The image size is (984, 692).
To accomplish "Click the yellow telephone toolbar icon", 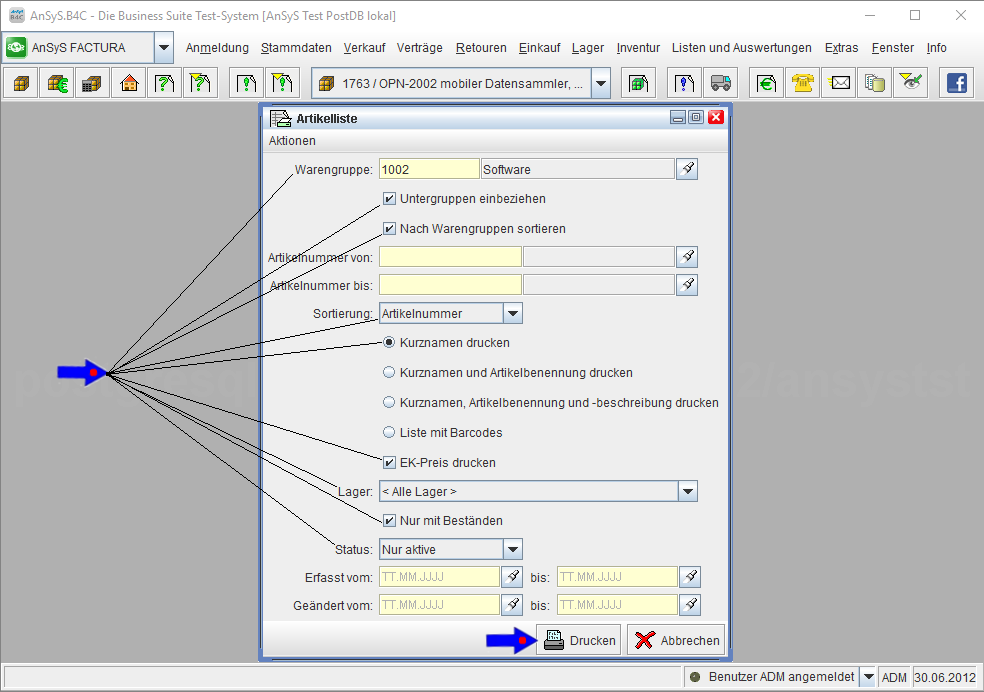I will click(x=803, y=84).
